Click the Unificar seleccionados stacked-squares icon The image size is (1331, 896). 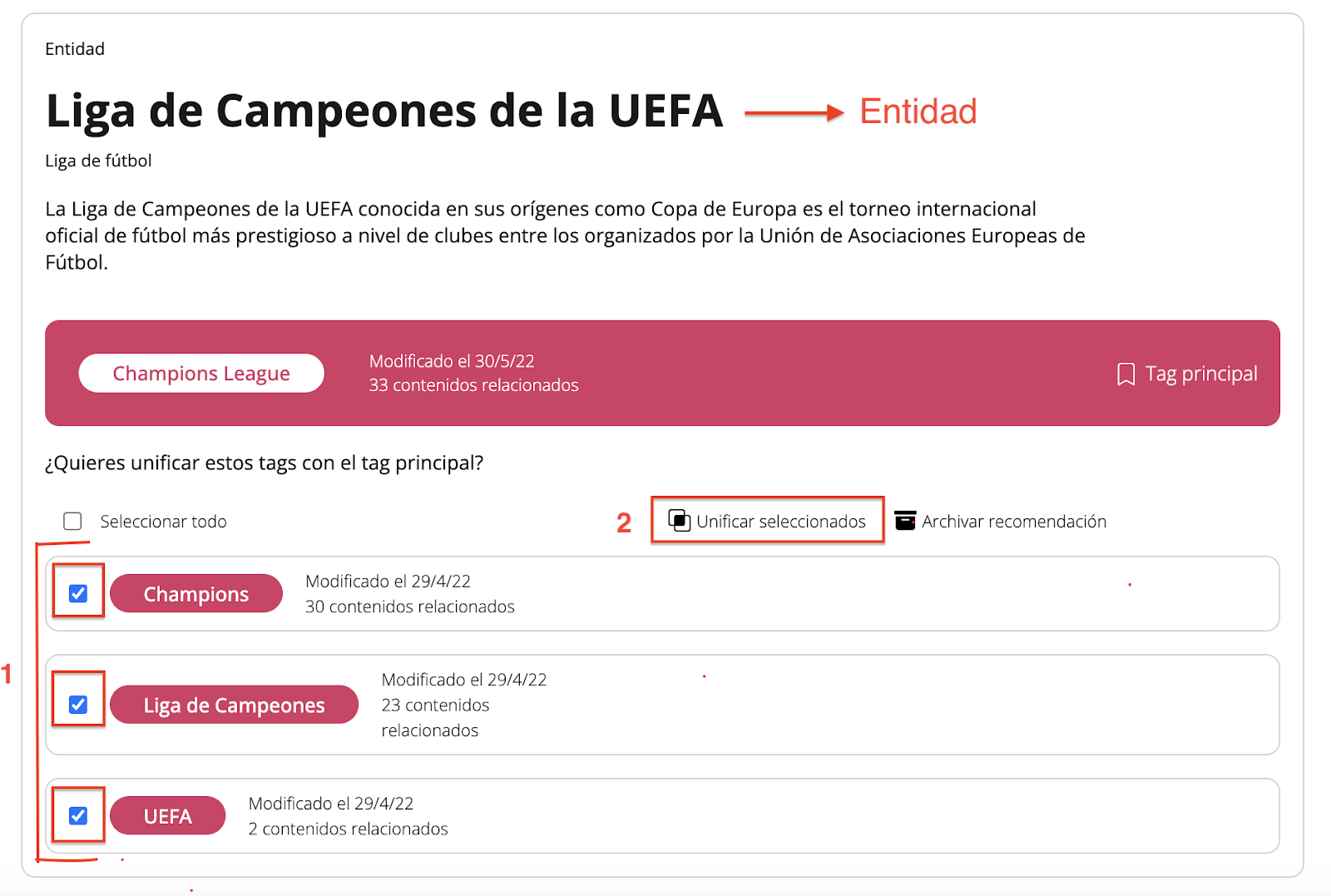(679, 521)
